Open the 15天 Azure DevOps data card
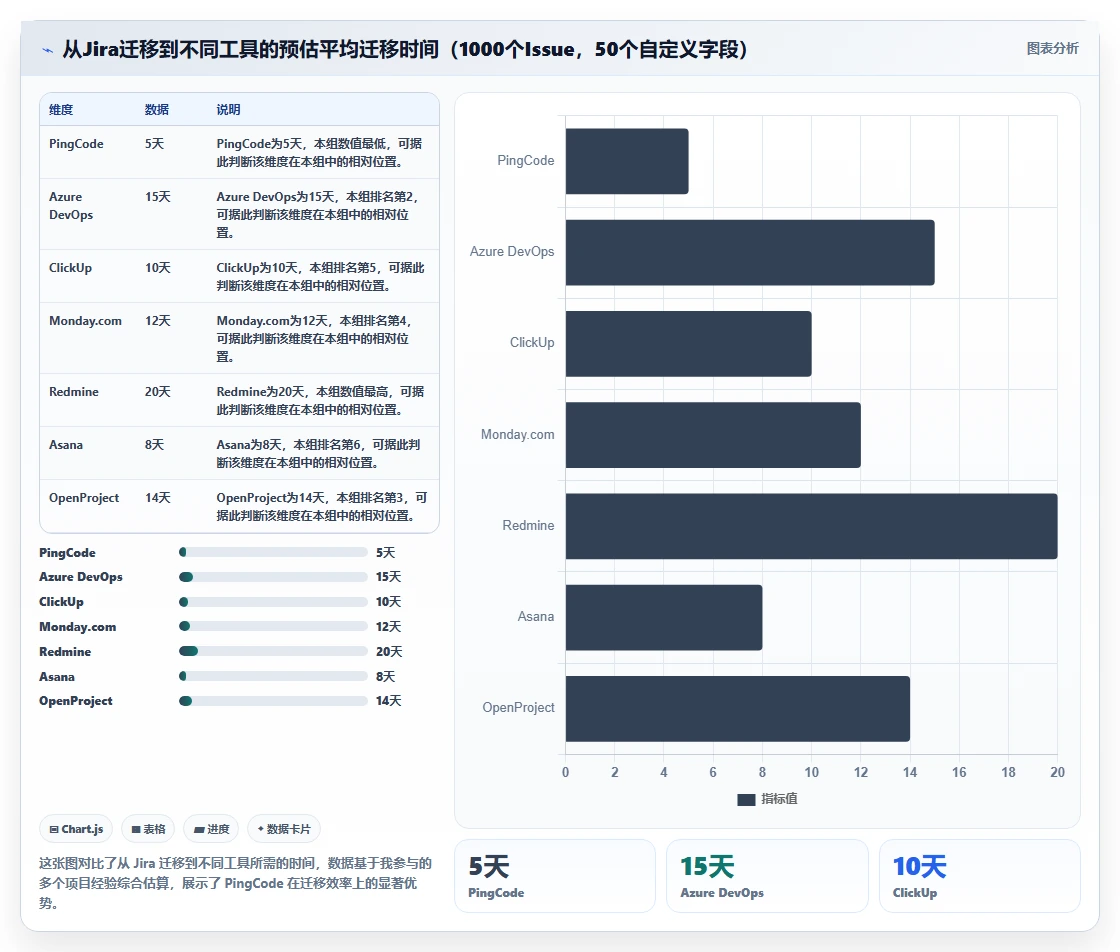The height and width of the screenshot is (952, 1120). coord(767,876)
